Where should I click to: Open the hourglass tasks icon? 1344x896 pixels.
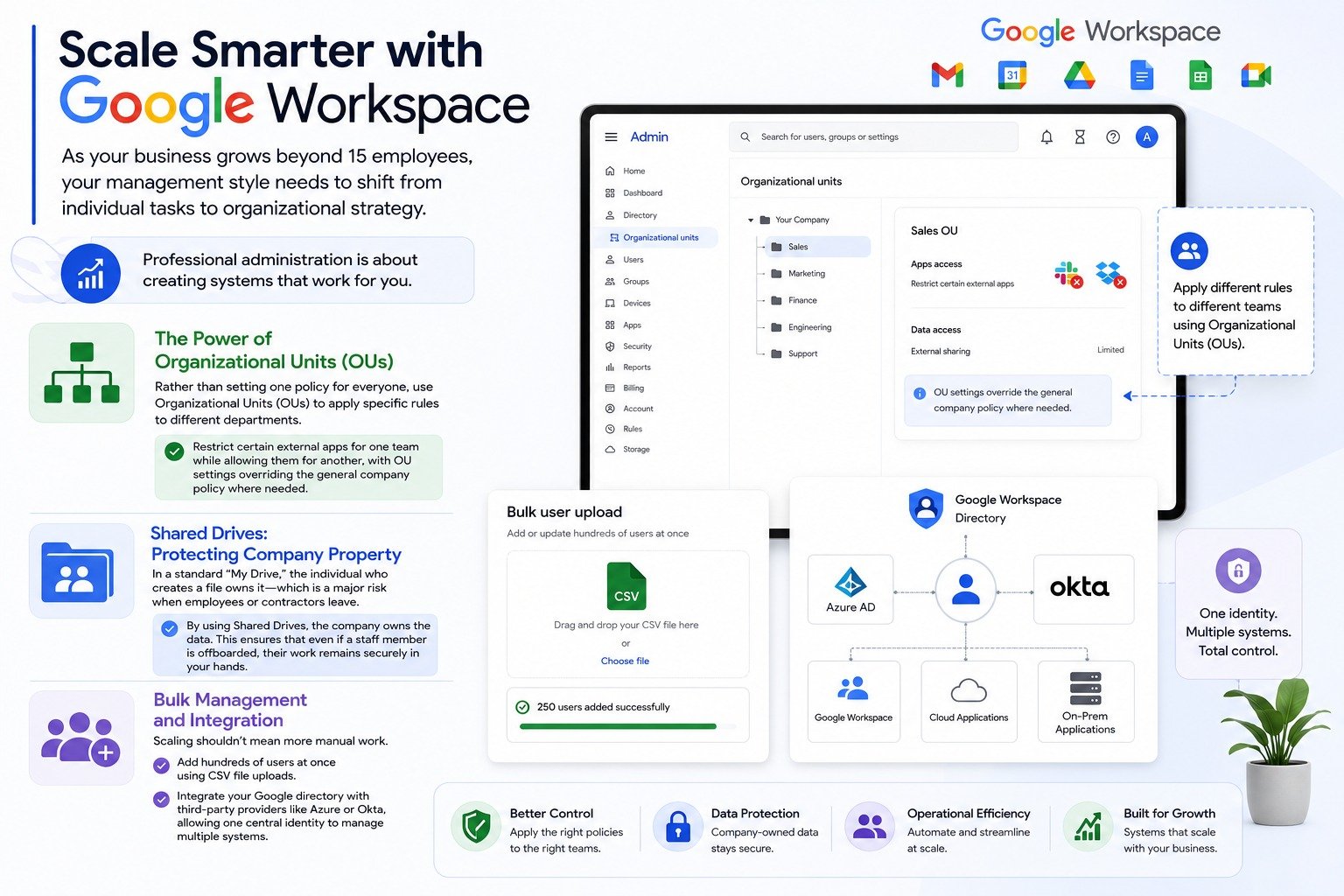1080,137
